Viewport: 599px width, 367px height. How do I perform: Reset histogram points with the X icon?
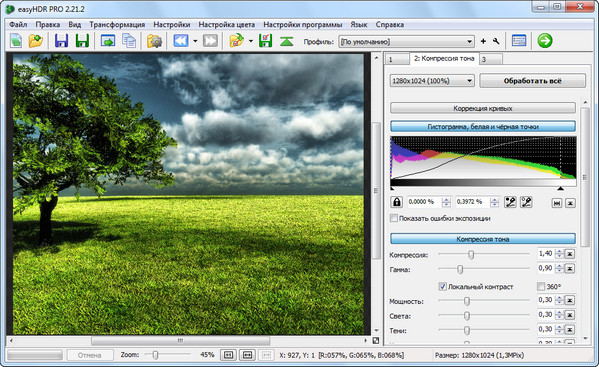point(570,203)
